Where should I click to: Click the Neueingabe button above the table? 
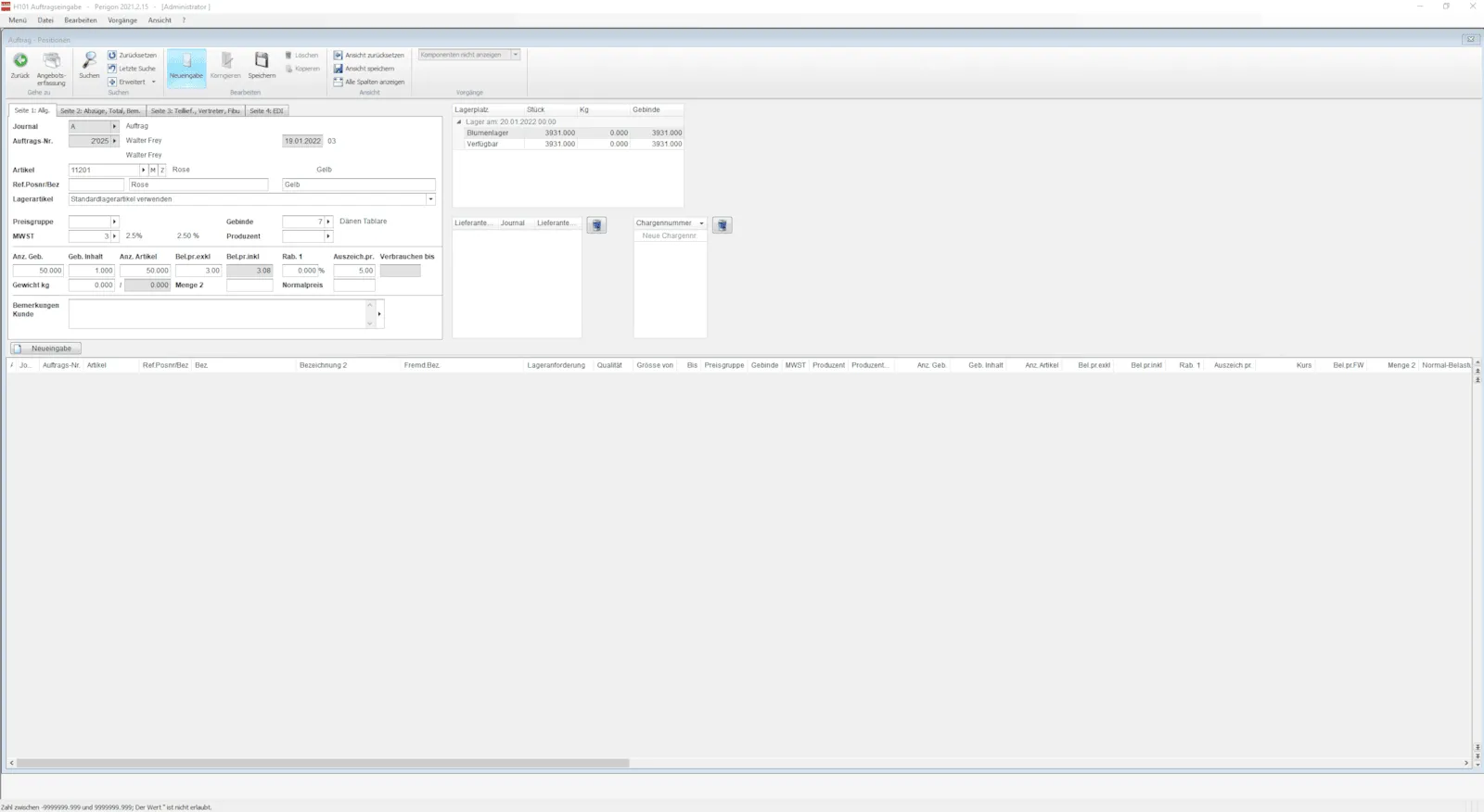click(45, 349)
